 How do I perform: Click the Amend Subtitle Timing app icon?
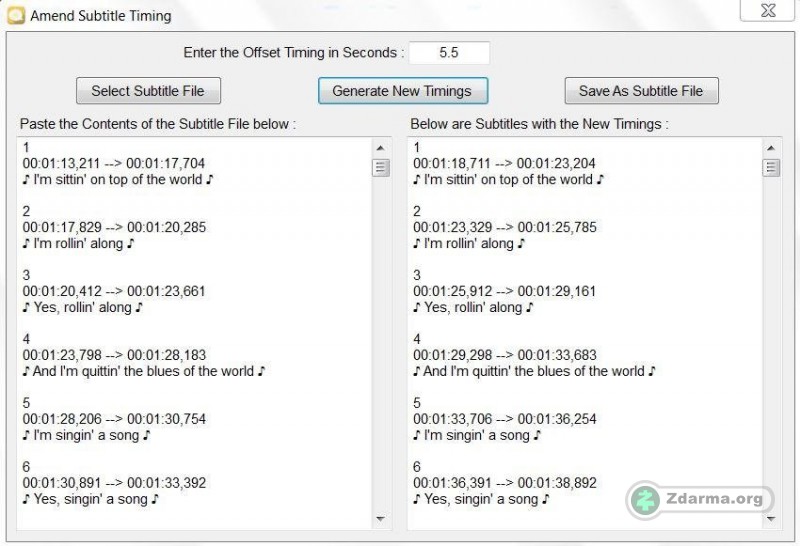[16, 15]
